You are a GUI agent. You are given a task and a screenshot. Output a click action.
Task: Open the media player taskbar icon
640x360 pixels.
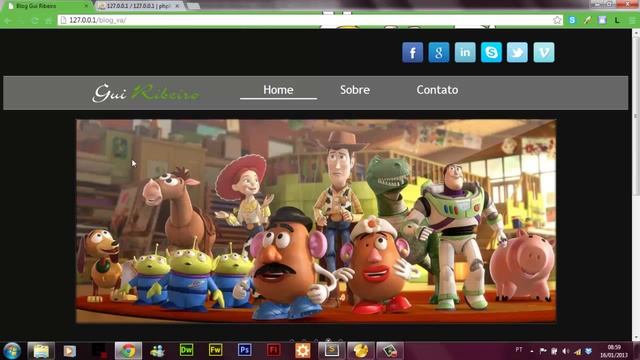pyautogui.click(x=70, y=351)
